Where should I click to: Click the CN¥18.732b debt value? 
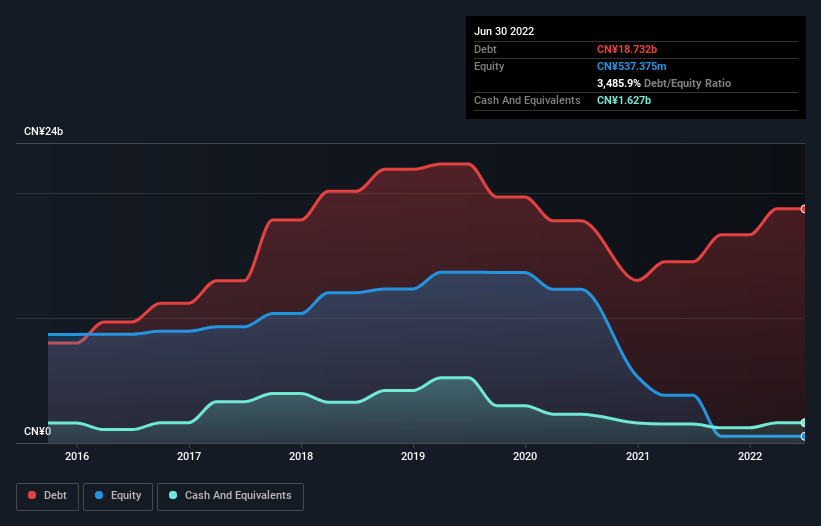pos(627,49)
